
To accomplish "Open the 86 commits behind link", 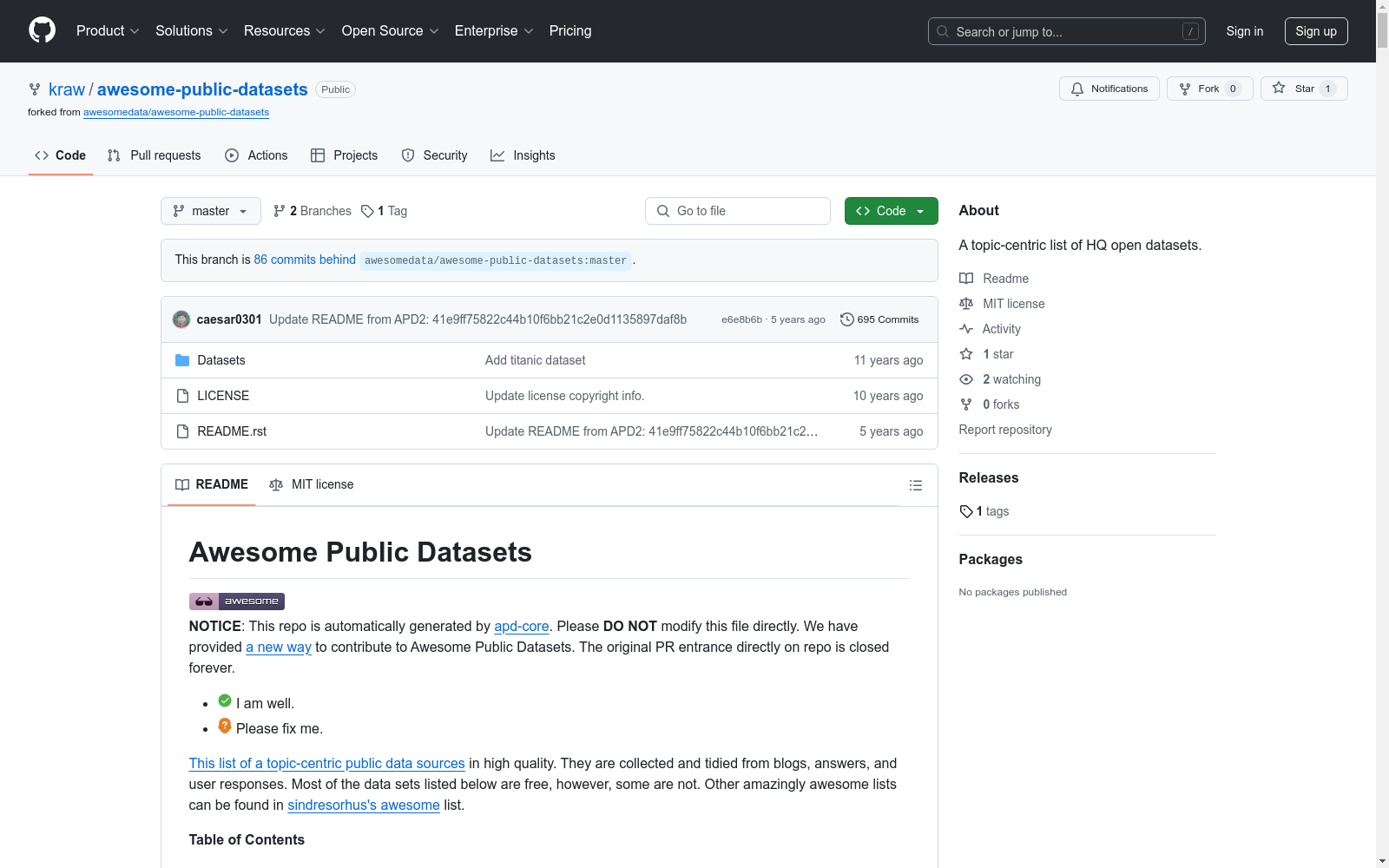I will (305, 260).
